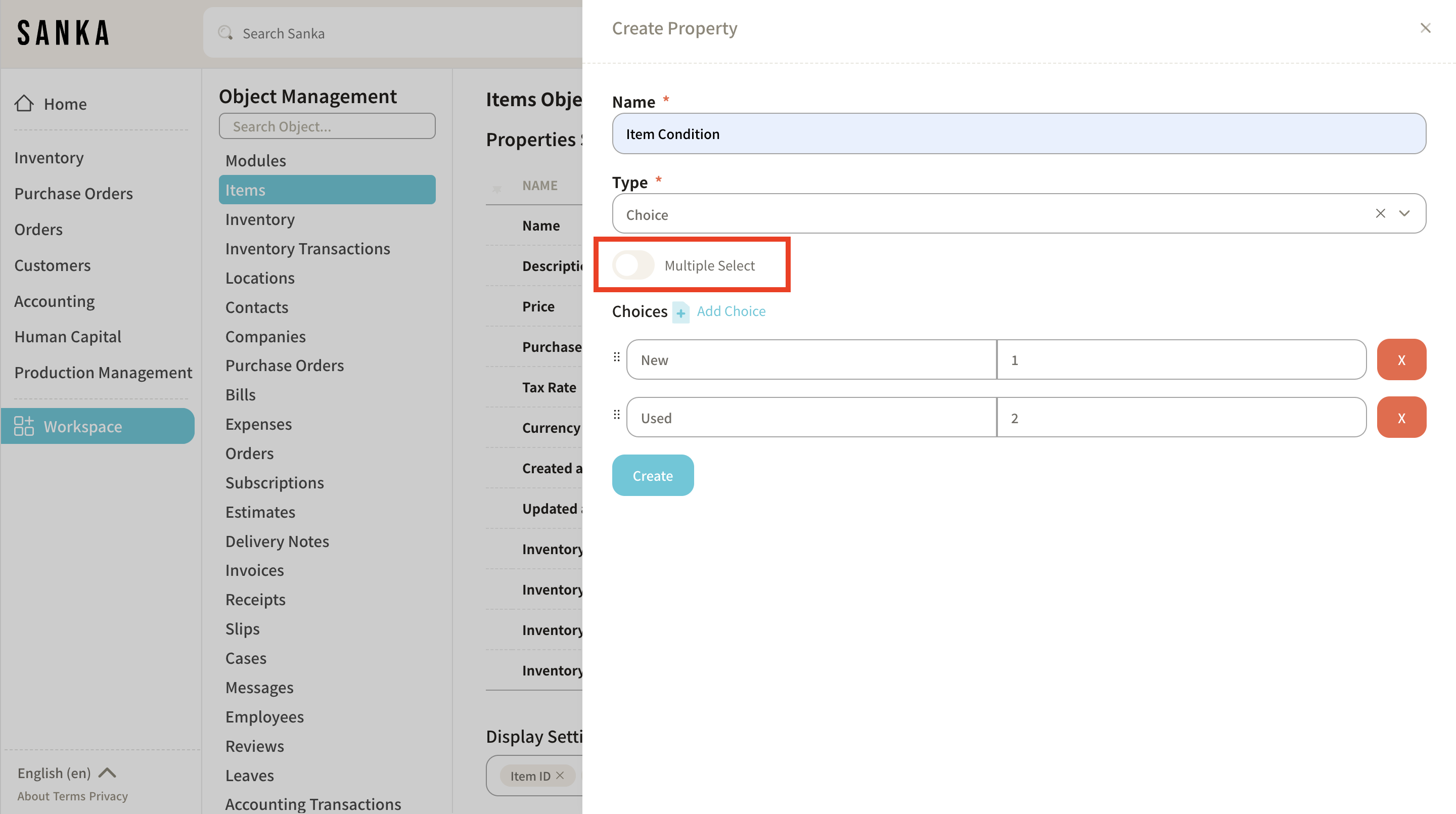1456x814 pixels.
Task: Open Inventory Transactions object
Action: (307, 249)
